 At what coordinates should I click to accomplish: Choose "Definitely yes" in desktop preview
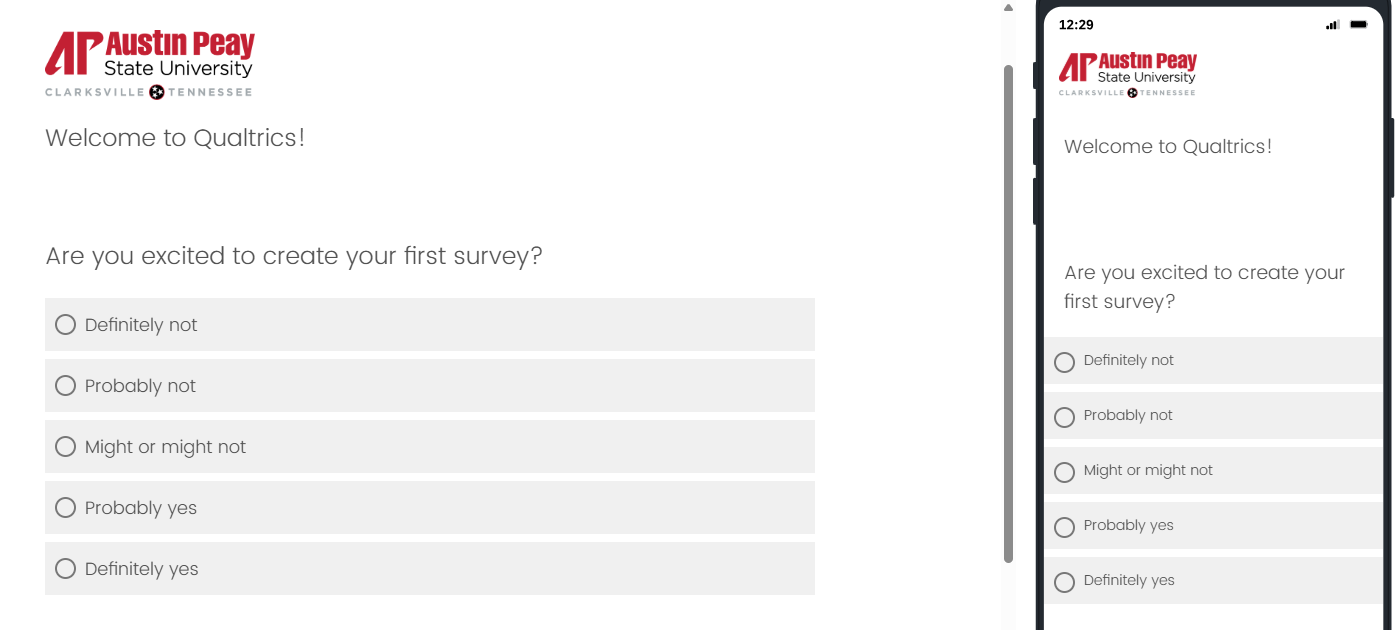point(66,569)
